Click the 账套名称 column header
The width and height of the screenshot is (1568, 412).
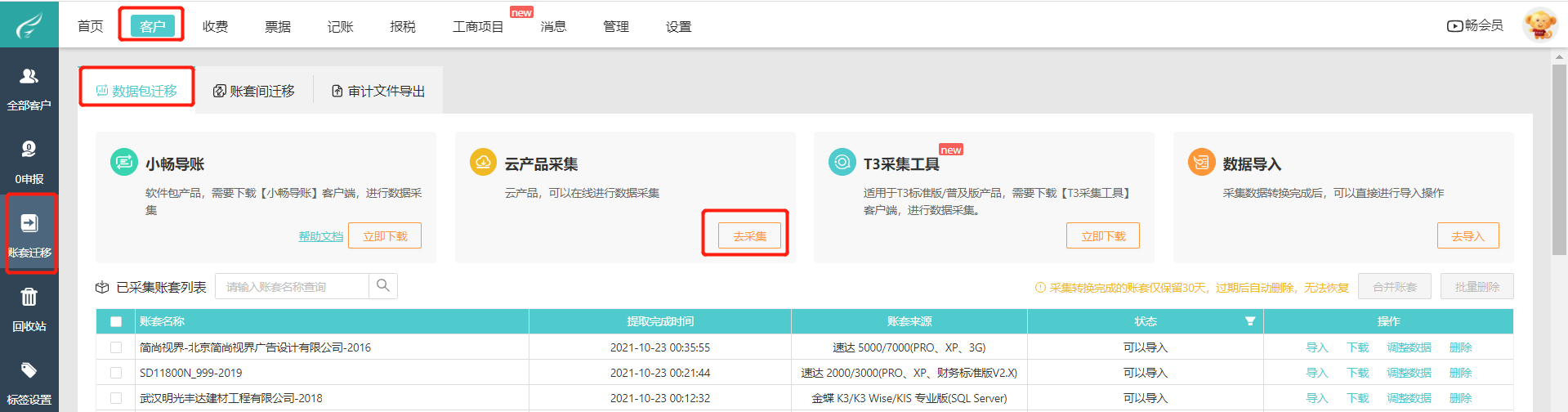(x=333, y=321)
